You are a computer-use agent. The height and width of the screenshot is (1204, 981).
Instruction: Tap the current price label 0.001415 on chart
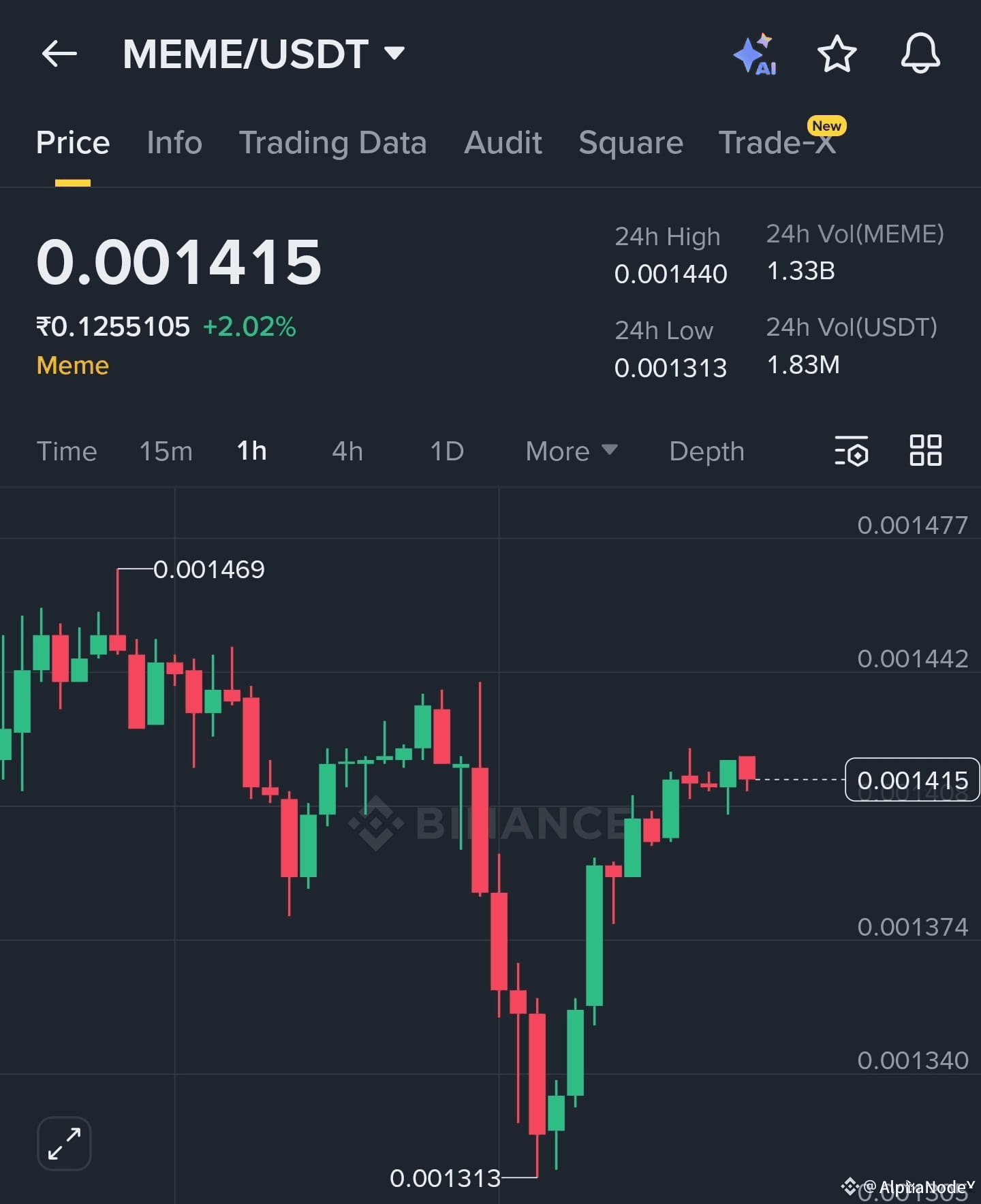[x=912, y=780]
